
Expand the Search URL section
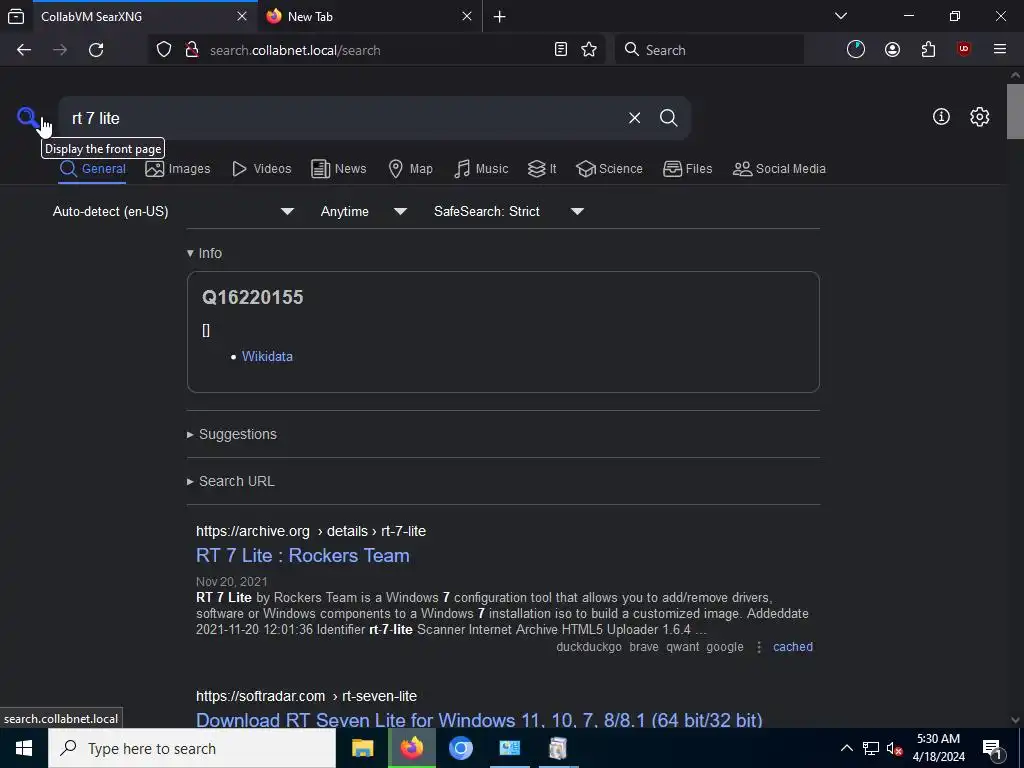tap(231, 481)
